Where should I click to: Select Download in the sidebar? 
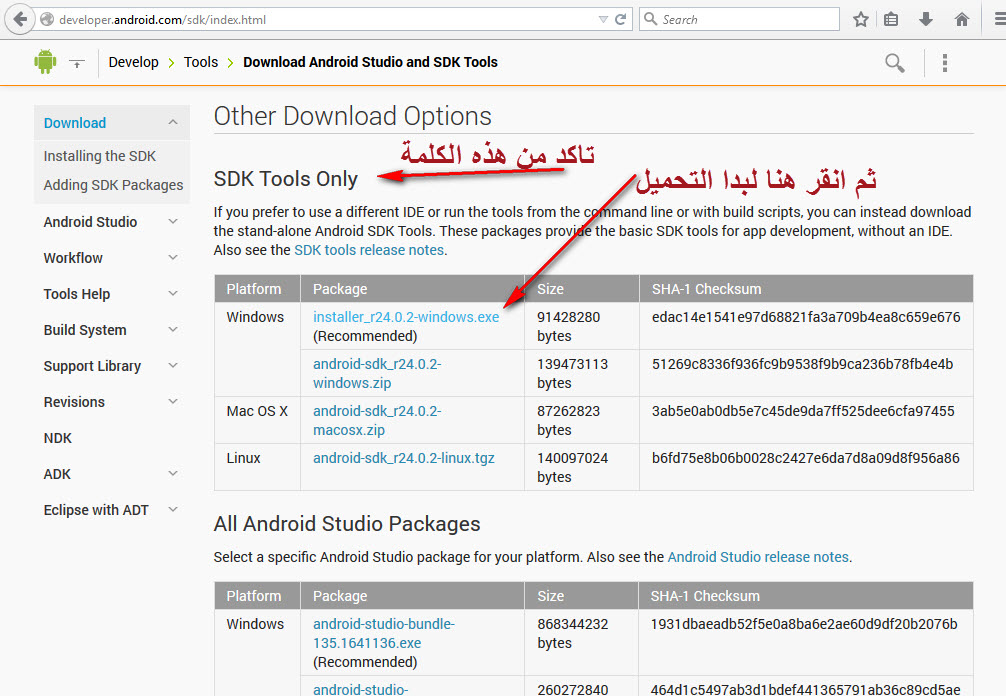tap(75, 123)
